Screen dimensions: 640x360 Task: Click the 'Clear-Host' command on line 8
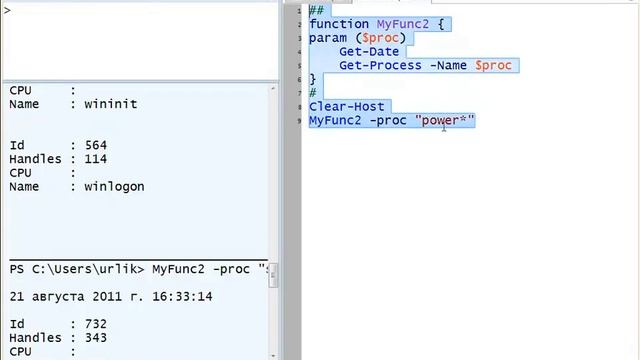point(347,107)
